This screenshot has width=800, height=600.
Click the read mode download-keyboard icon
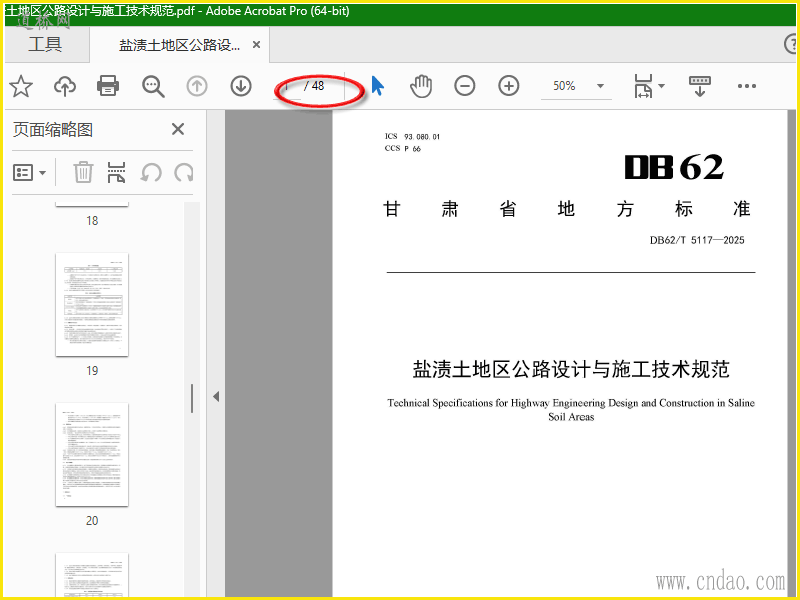pyautogui.click(x=699, y=86)
